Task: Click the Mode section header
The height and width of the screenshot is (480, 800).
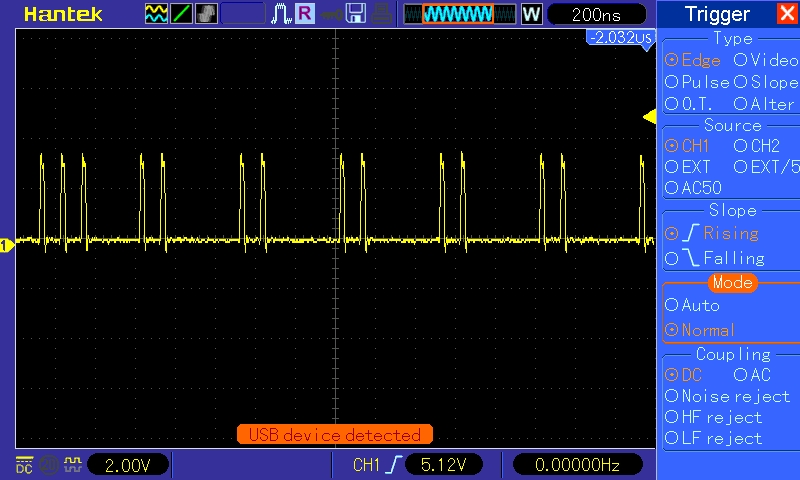Action: (x=733, y=282)
